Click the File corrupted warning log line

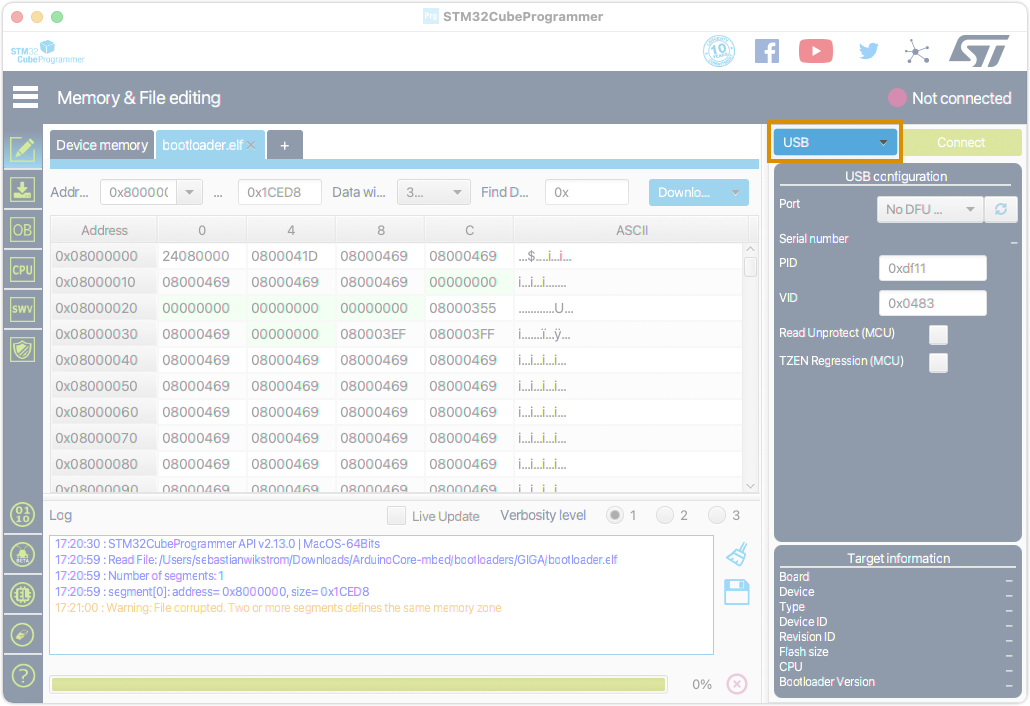278,608
